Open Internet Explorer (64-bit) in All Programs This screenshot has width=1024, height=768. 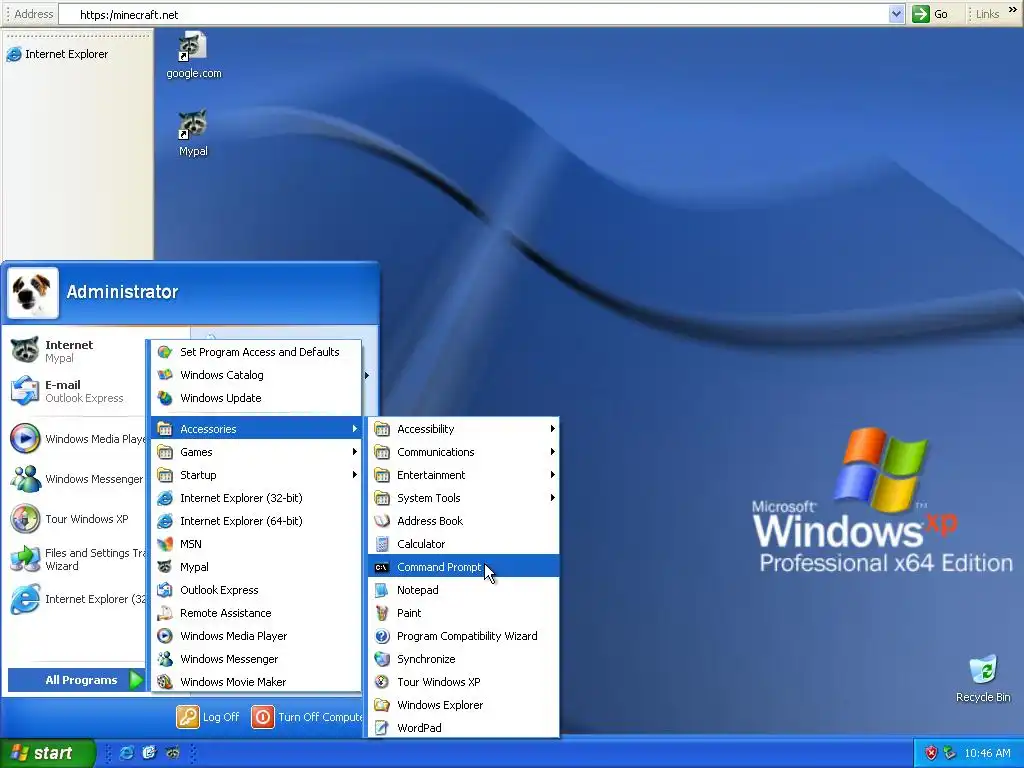256,520
